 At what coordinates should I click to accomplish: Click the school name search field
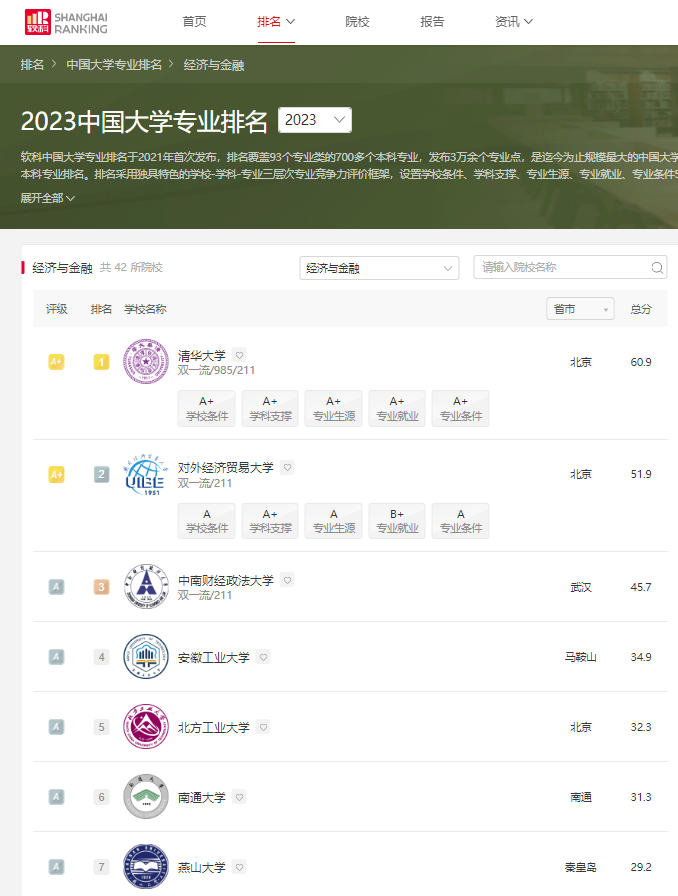pos(563,268)
